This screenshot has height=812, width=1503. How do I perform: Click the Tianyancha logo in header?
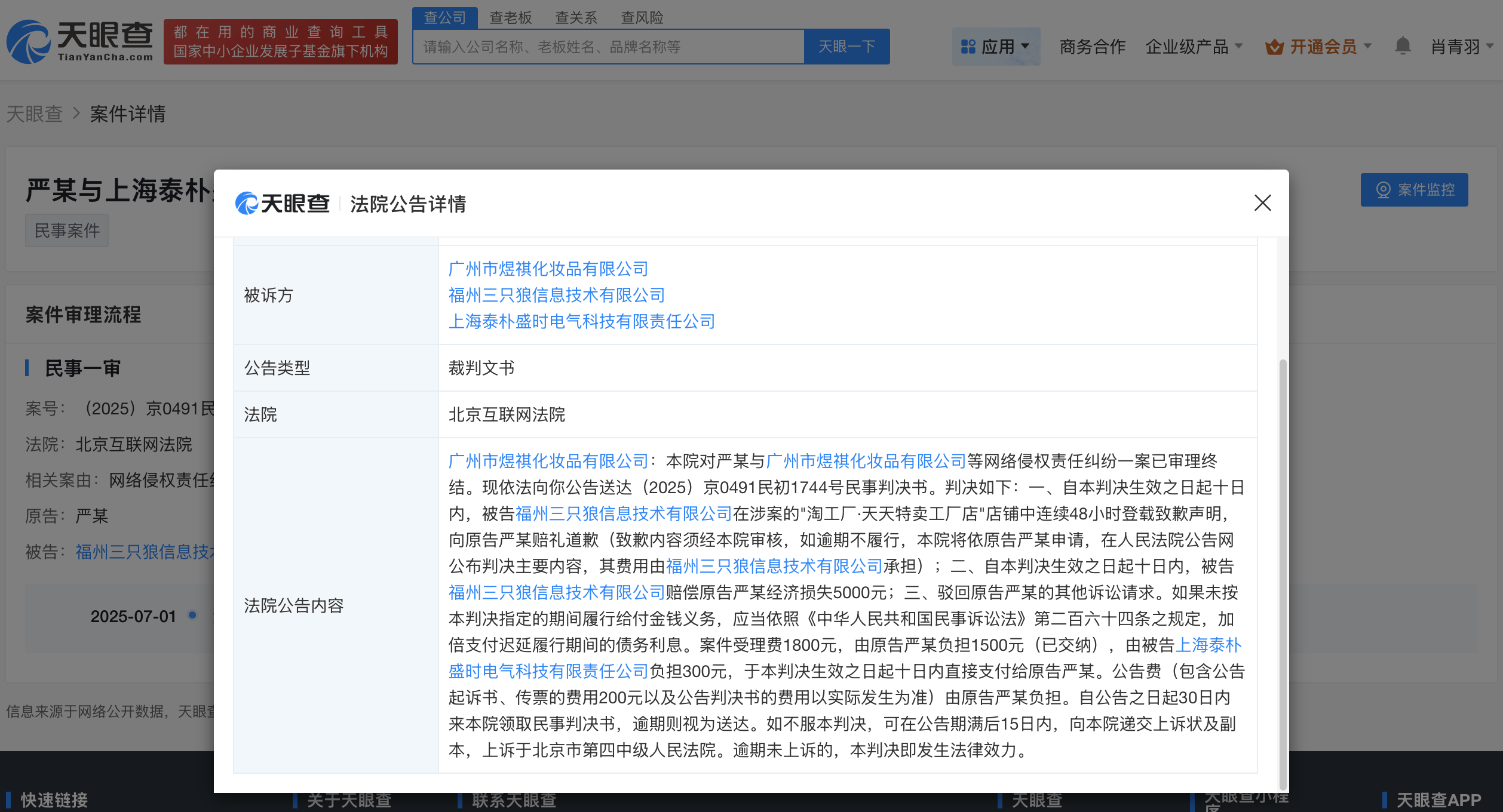tap(80, 41)
